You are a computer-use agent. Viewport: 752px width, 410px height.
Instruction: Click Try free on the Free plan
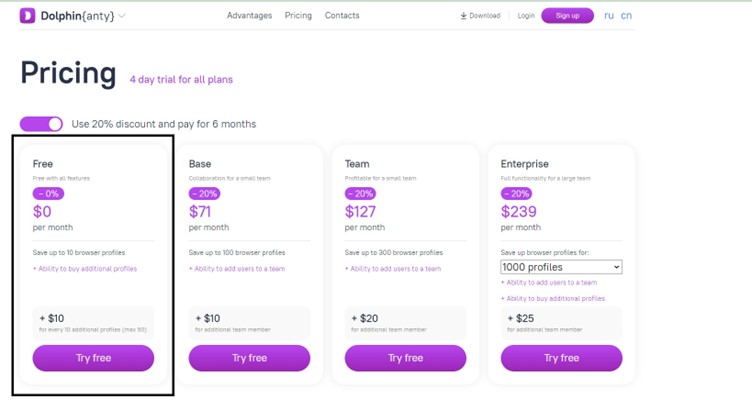pyautogui.click(x=93, y=358)
